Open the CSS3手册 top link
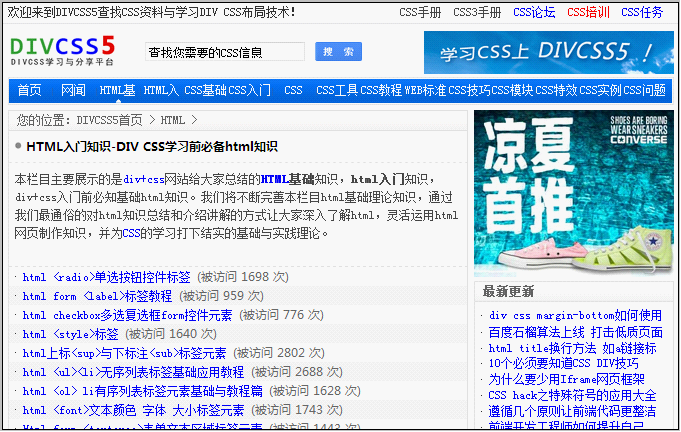Viewport: 681px width, 432px height. coord(477,13)
